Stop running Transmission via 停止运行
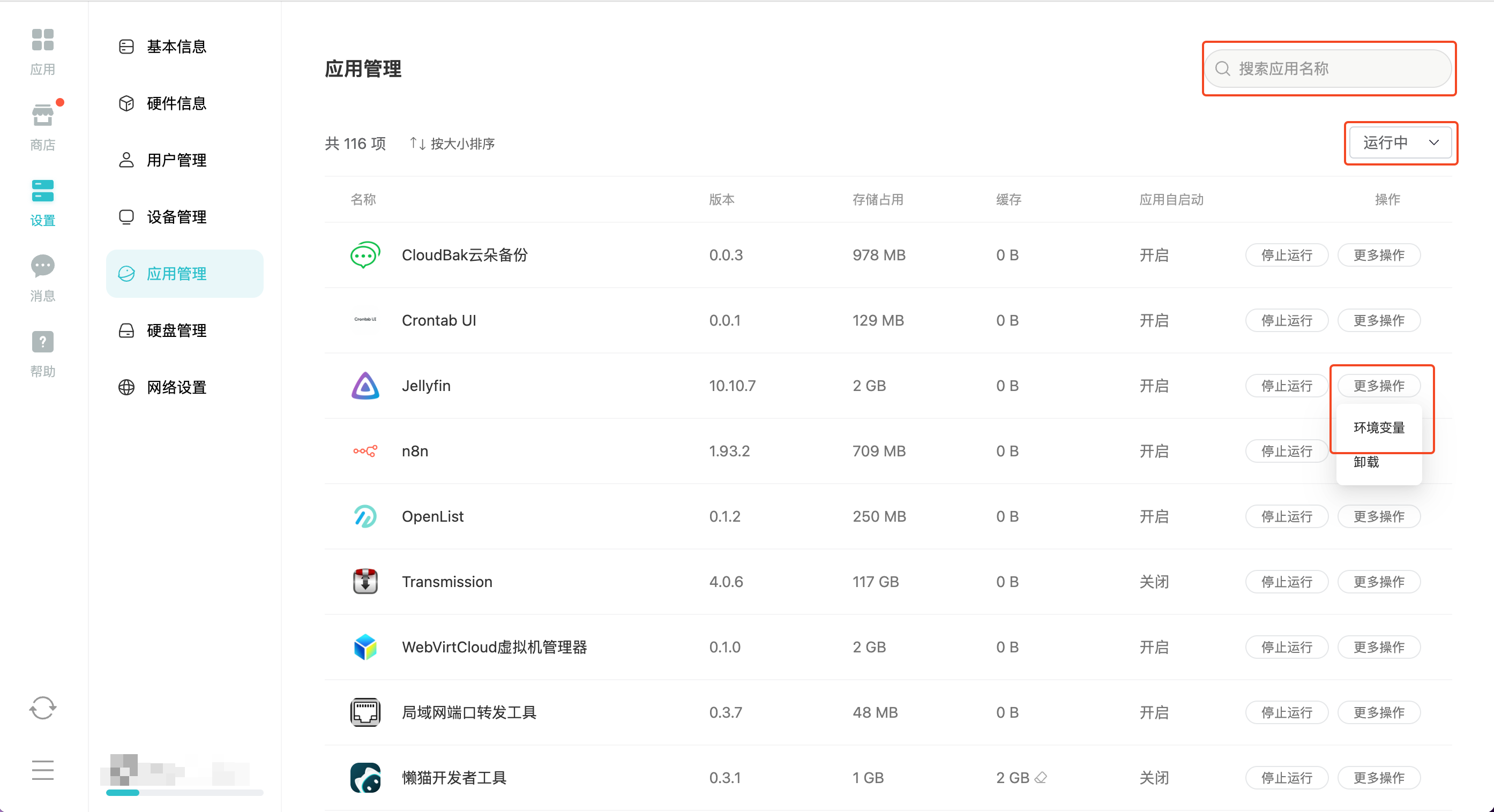Screen dimensions: 1494x812 (1287, 582)
